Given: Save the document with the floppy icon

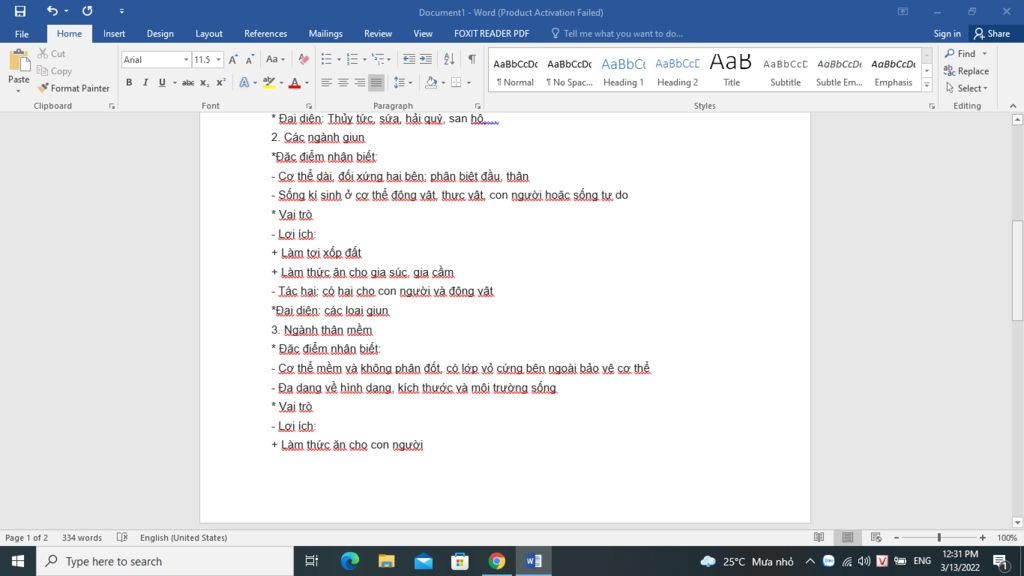Looking at the screenshot, I should pos(20,11).
